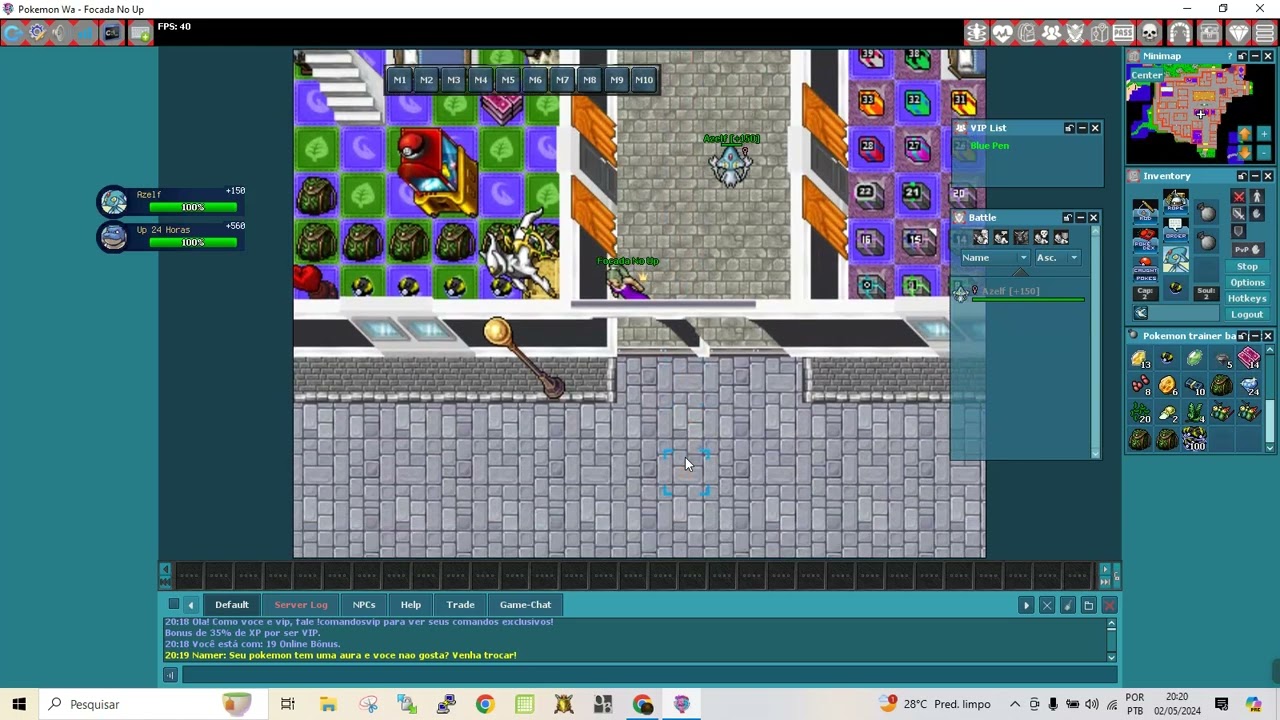Toggle the hand secure mode icon
1280x720 pixels.
pyautogui.click(x=1257, y=214)
